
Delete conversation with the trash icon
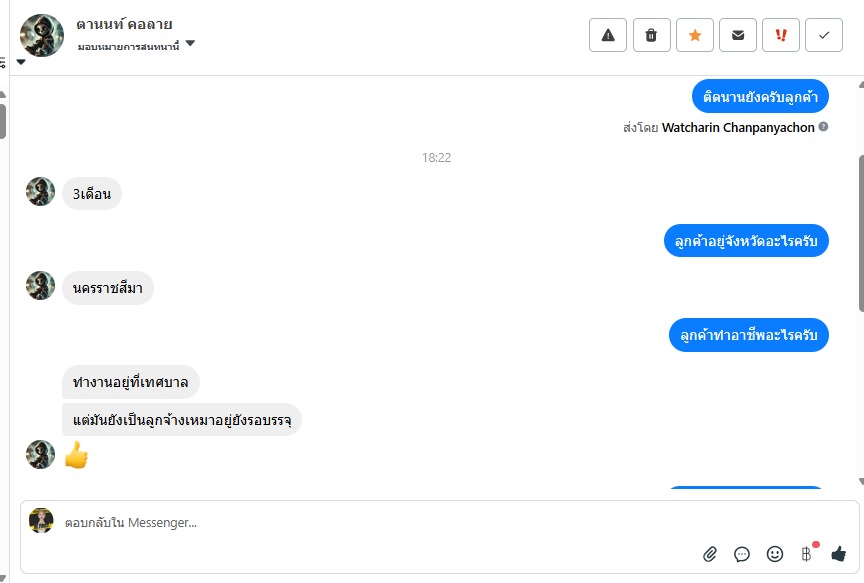tap(651, 35)
